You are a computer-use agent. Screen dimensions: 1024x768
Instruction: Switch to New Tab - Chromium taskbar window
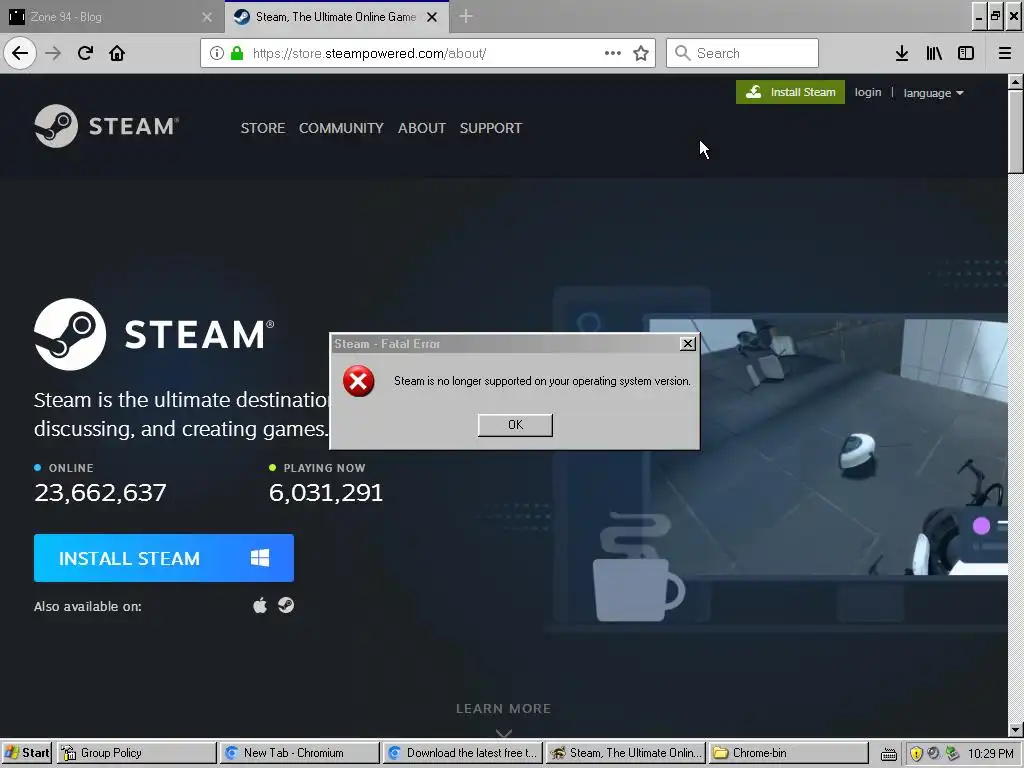[x=299, y=753]
